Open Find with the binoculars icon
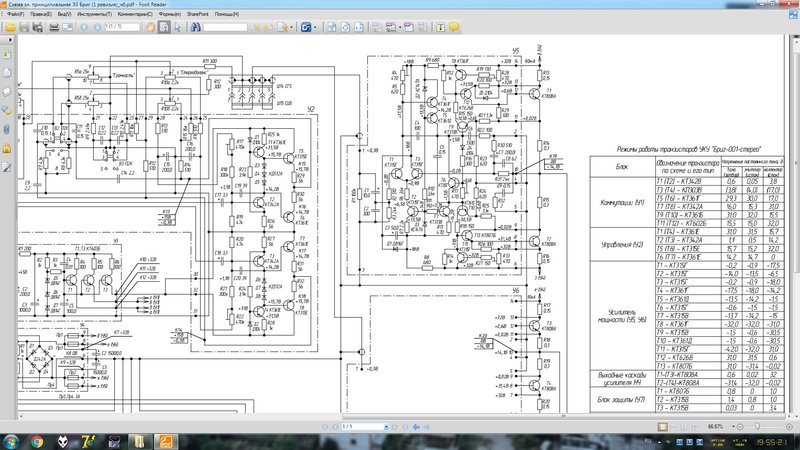The width and height of the screenshot is (800, 450). (195, 27)
